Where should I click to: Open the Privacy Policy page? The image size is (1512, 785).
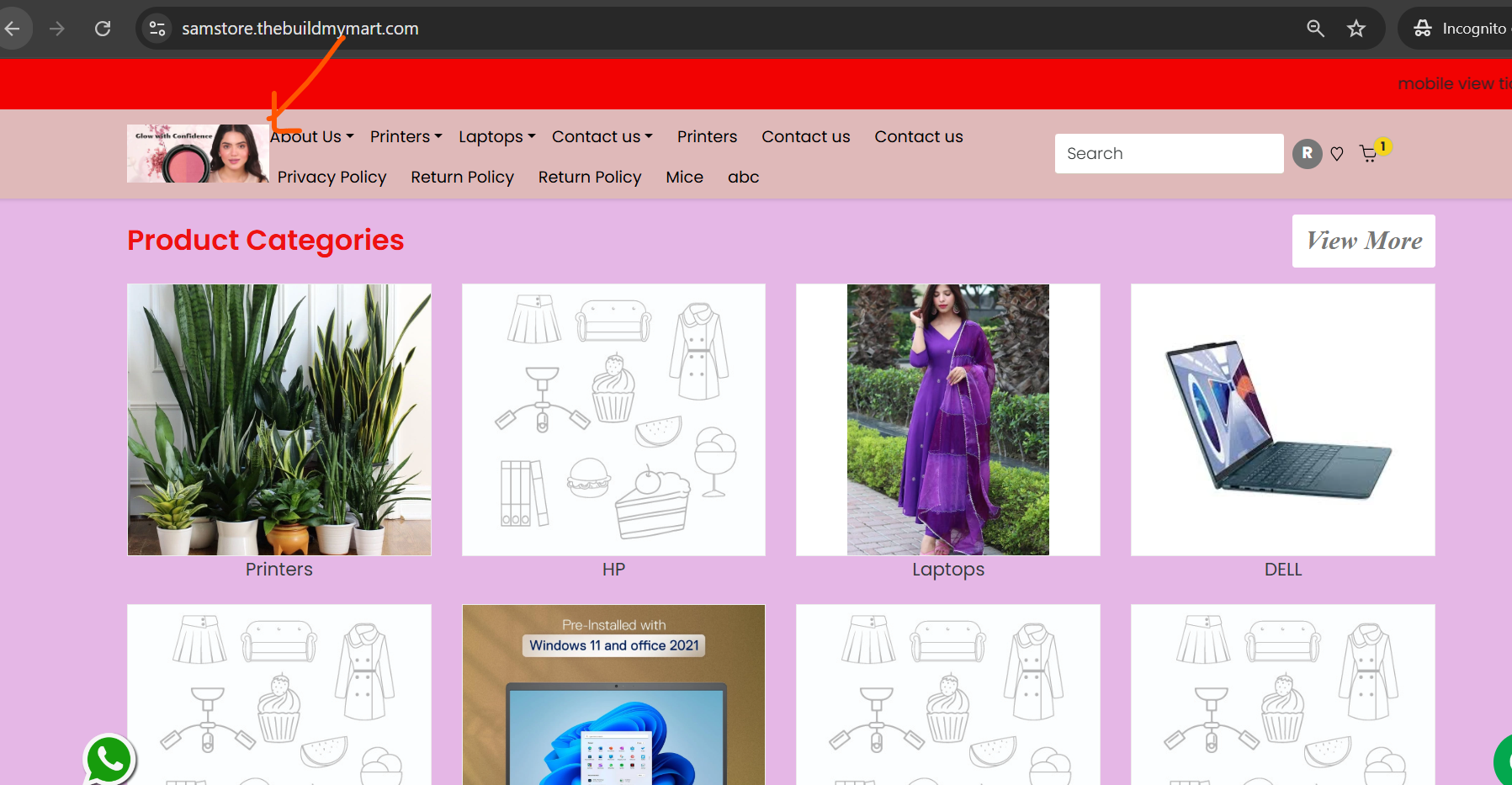pyautogui.click(x=332, y=177)
